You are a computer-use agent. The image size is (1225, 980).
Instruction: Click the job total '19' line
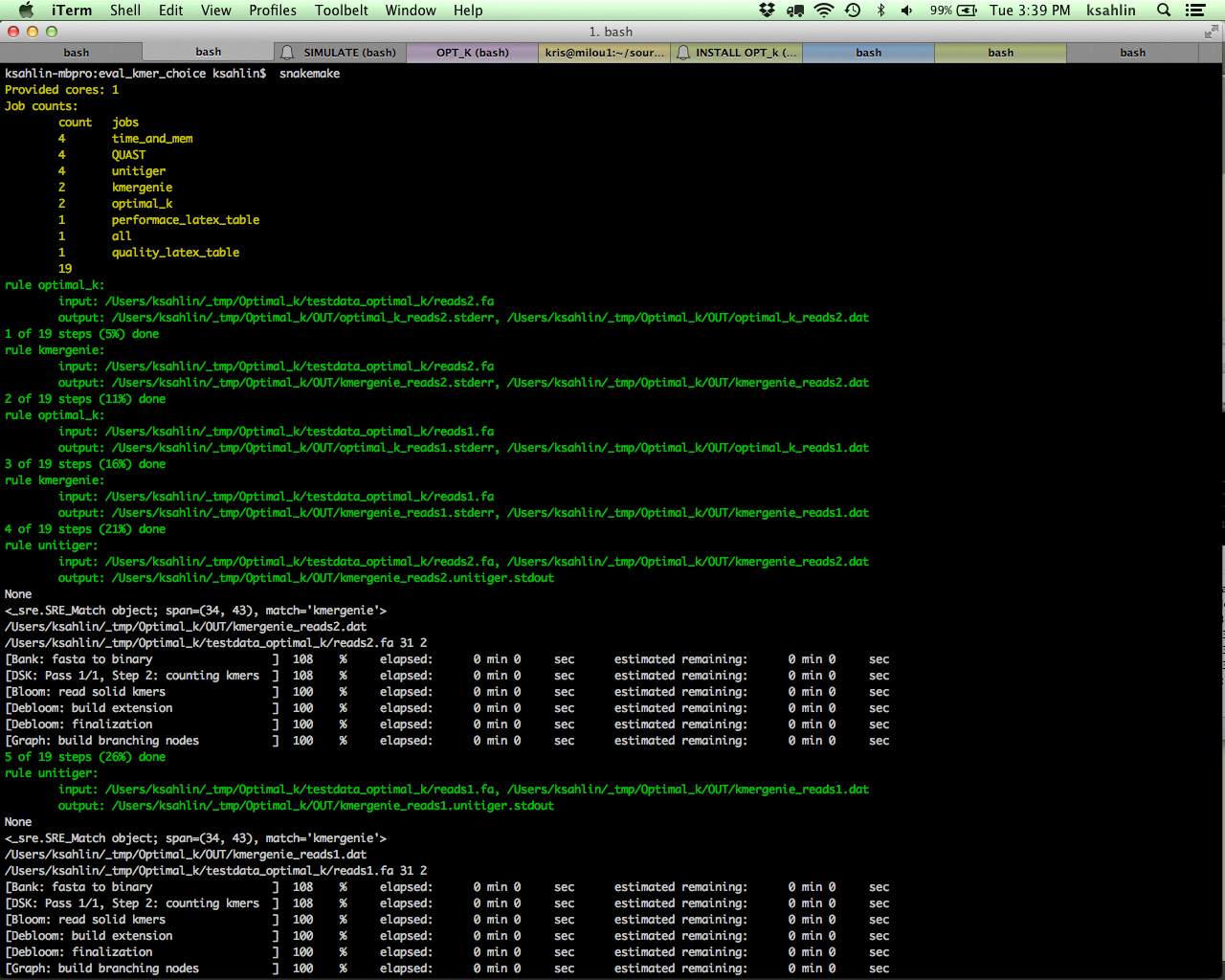tap(65, 269)
